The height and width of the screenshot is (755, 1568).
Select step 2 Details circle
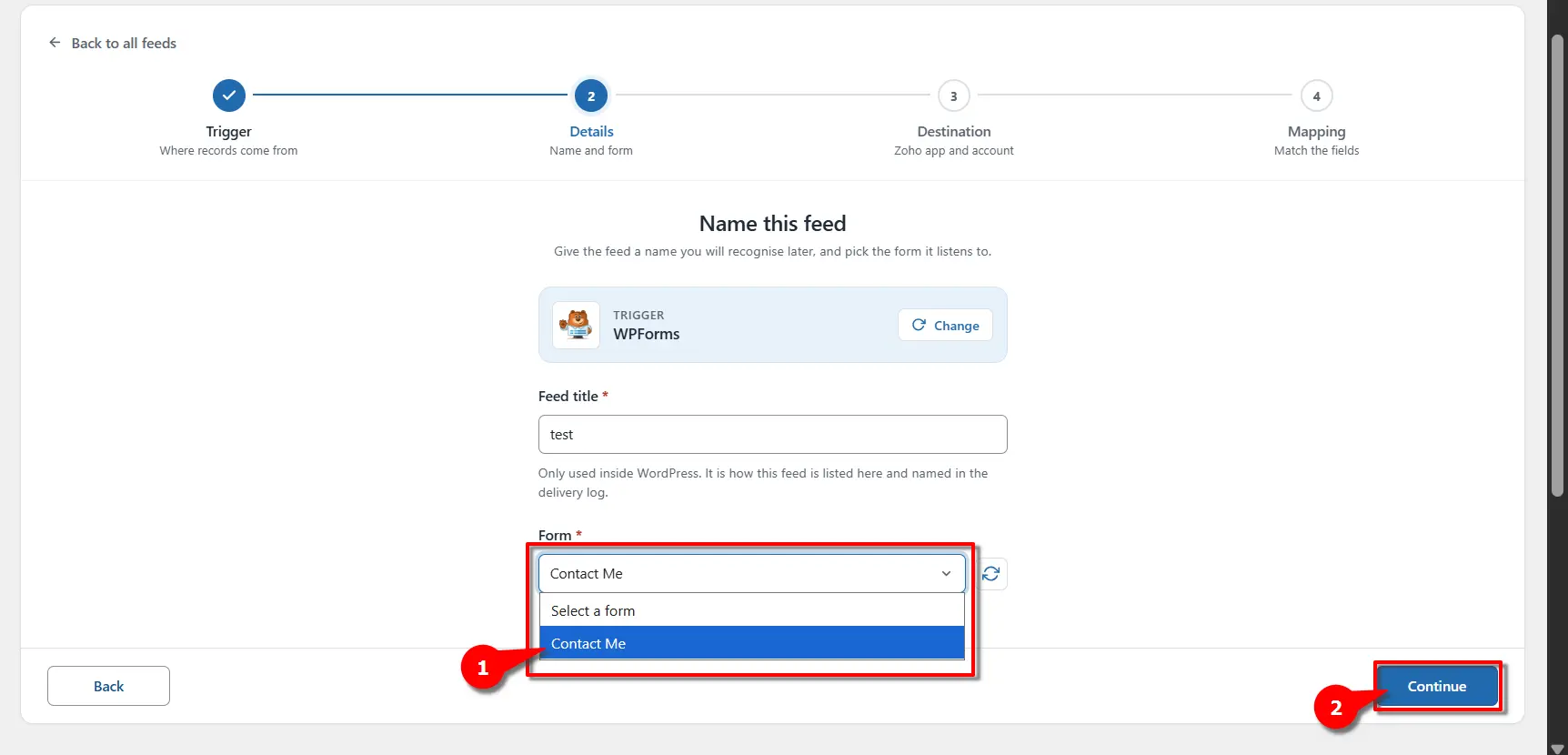(x=591, y=96)
